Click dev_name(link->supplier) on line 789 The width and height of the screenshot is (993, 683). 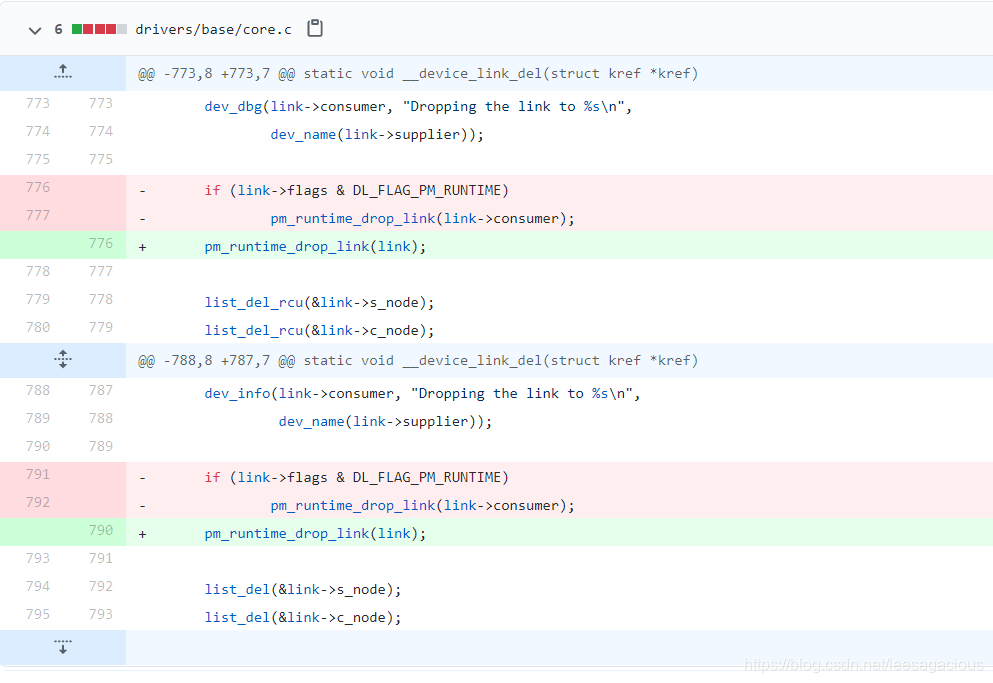coord(385,421)
